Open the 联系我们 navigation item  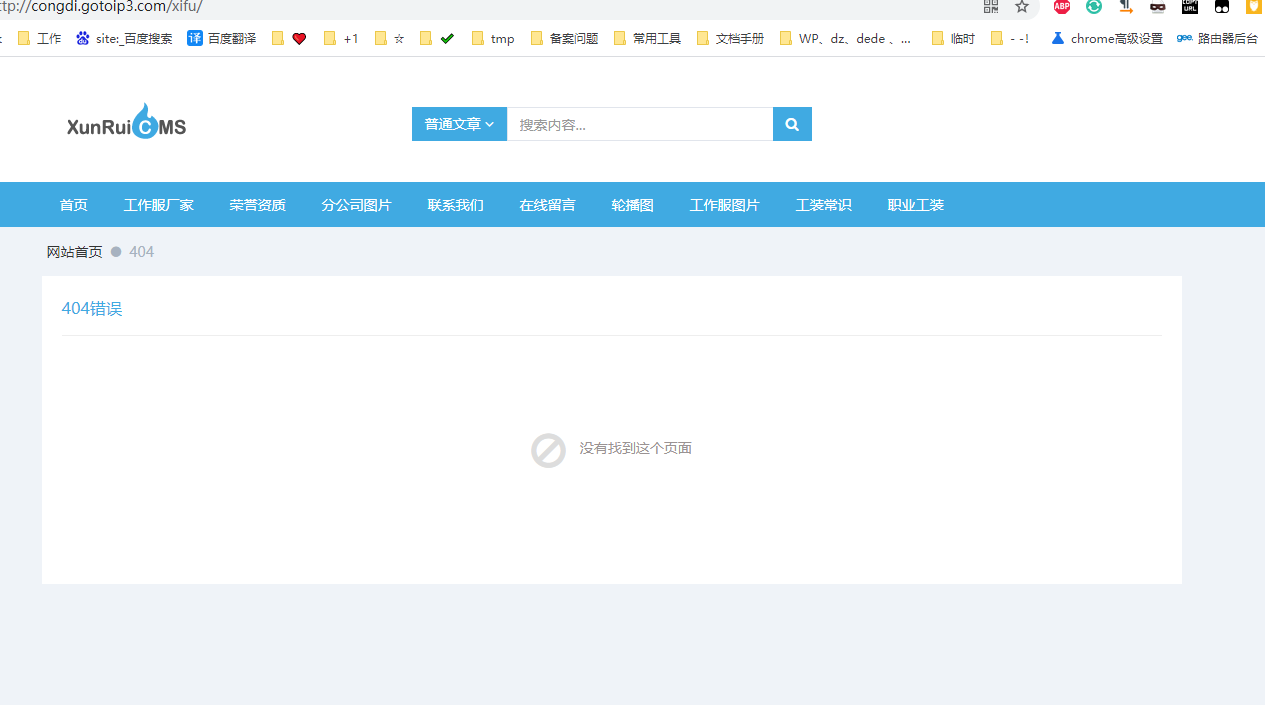pos(455,205)
